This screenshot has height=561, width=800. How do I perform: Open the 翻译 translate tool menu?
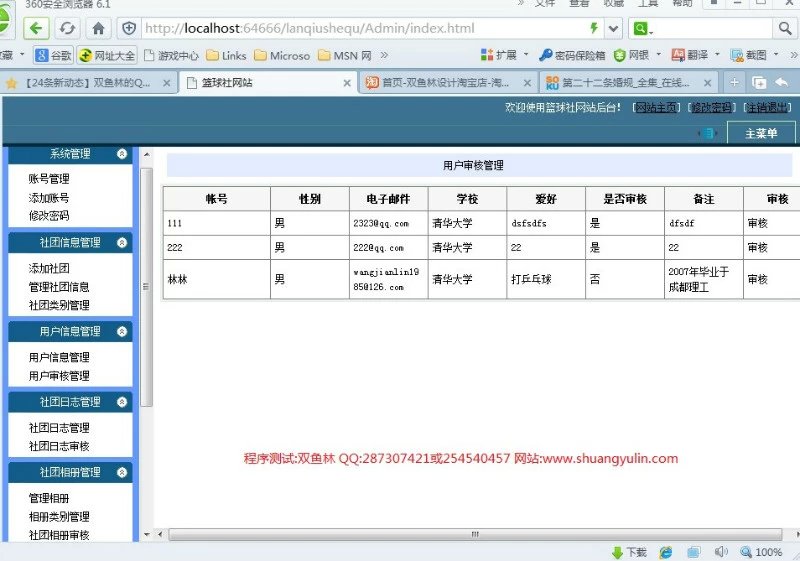click(695, 55)
